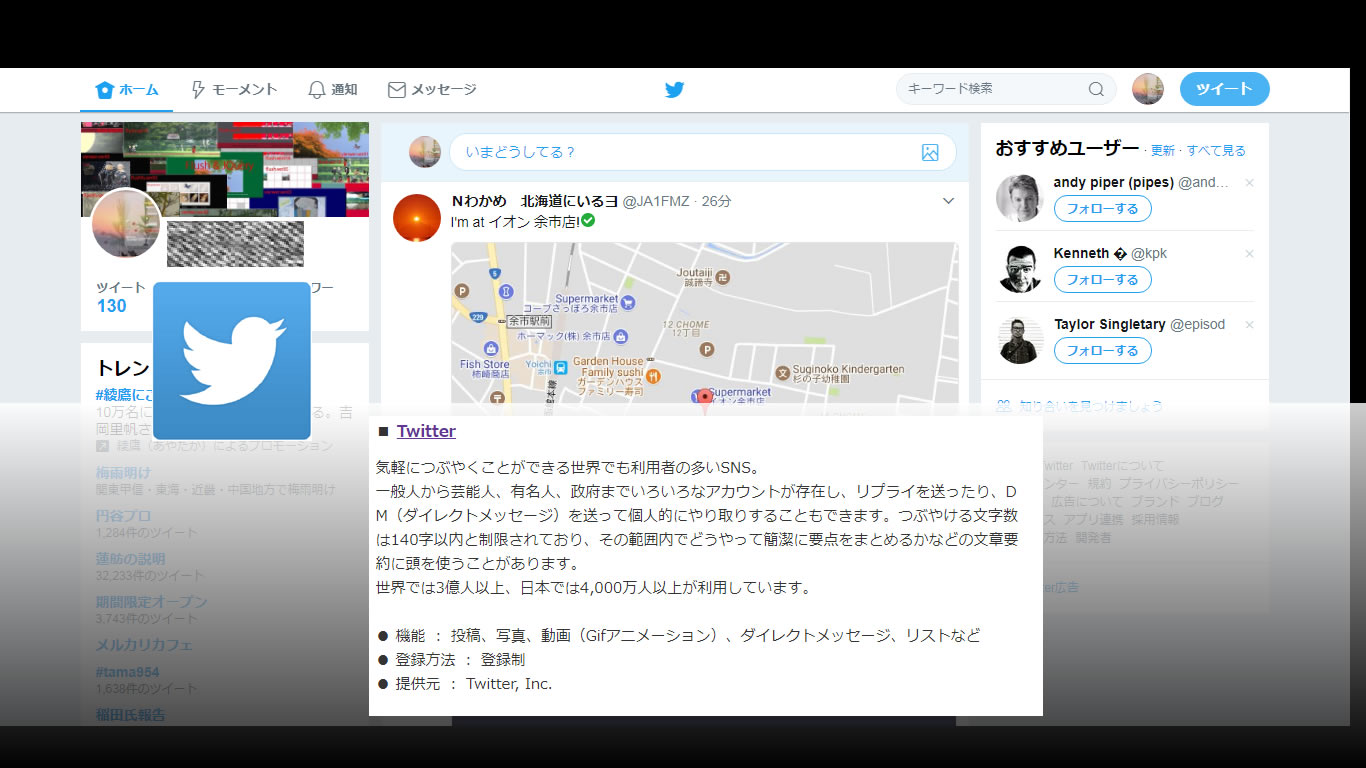Click small avatar beside compose box
Viewport: 1366px width, 768px height.
pyautogui.click(x=425, y=152)
